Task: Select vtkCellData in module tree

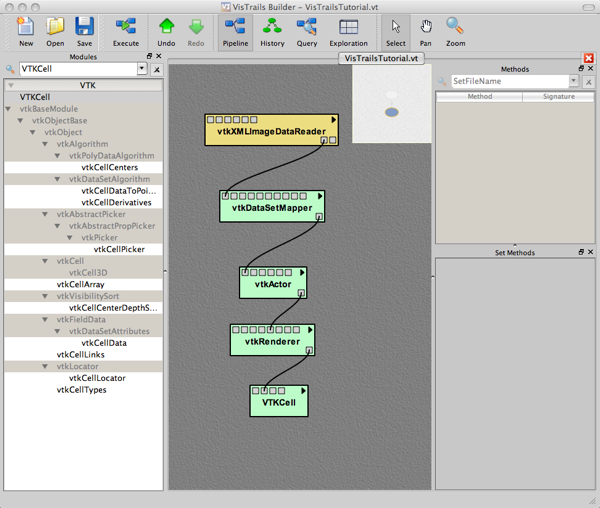Action: coord(104,343)
